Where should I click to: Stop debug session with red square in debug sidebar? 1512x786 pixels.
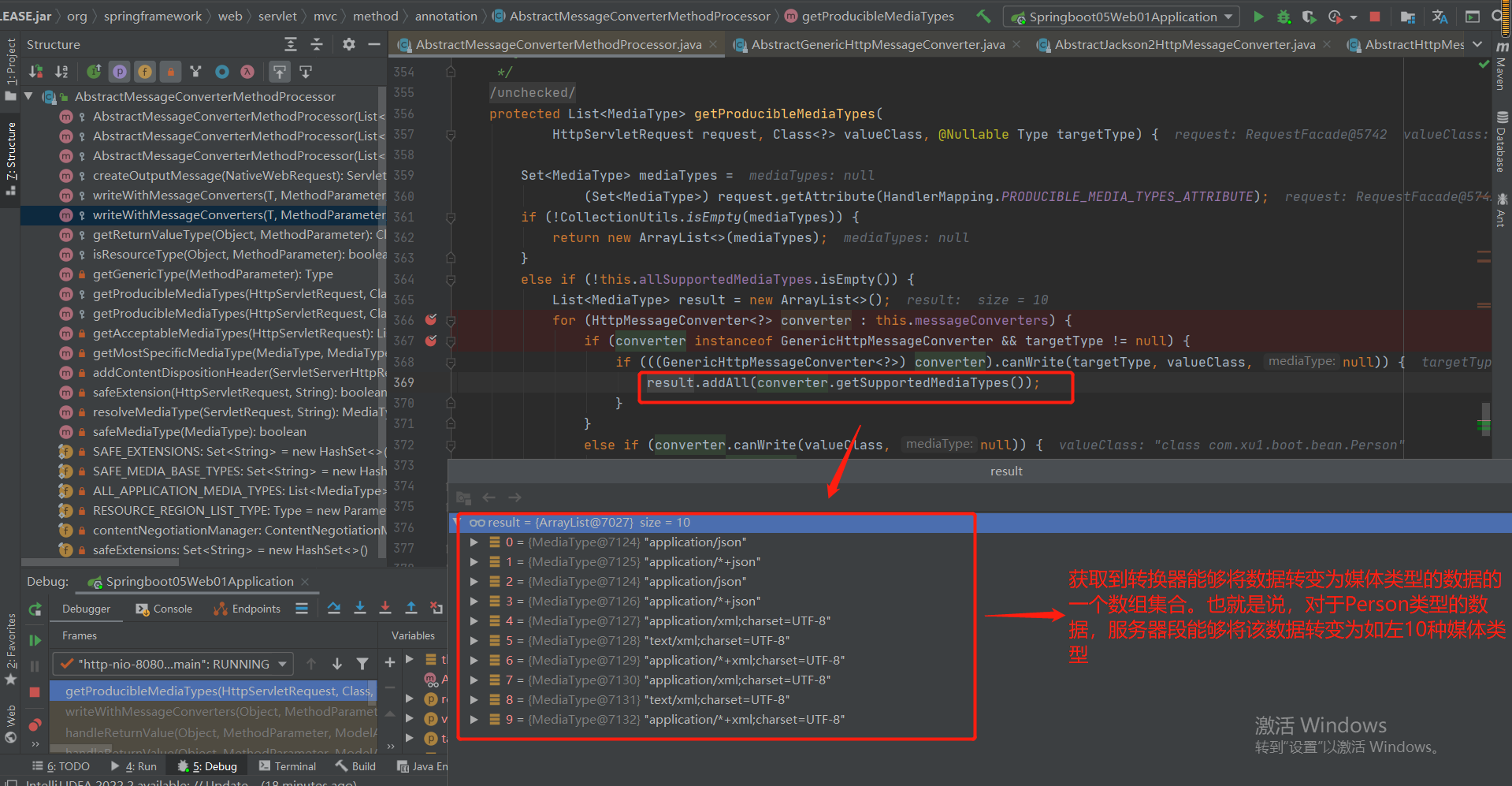click(x=35, y=691)
